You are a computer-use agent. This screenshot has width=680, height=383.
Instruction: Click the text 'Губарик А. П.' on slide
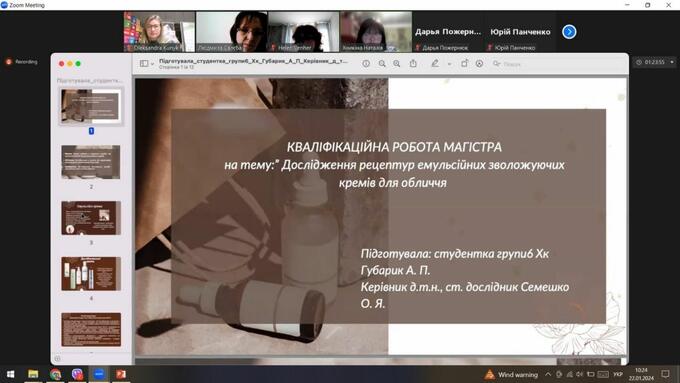click(x=395, y=270)
